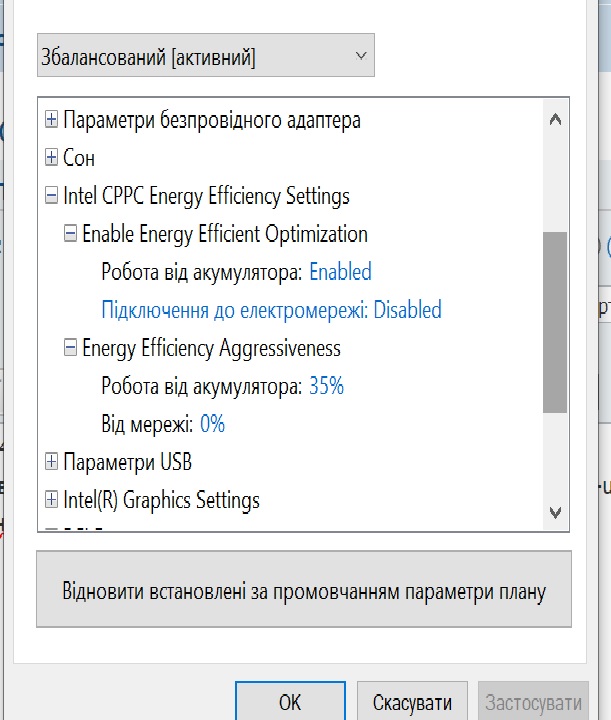Screen dimensions: 611x720
Task: Click the 0% Від мережі value
Action: (x=212, y=424)
